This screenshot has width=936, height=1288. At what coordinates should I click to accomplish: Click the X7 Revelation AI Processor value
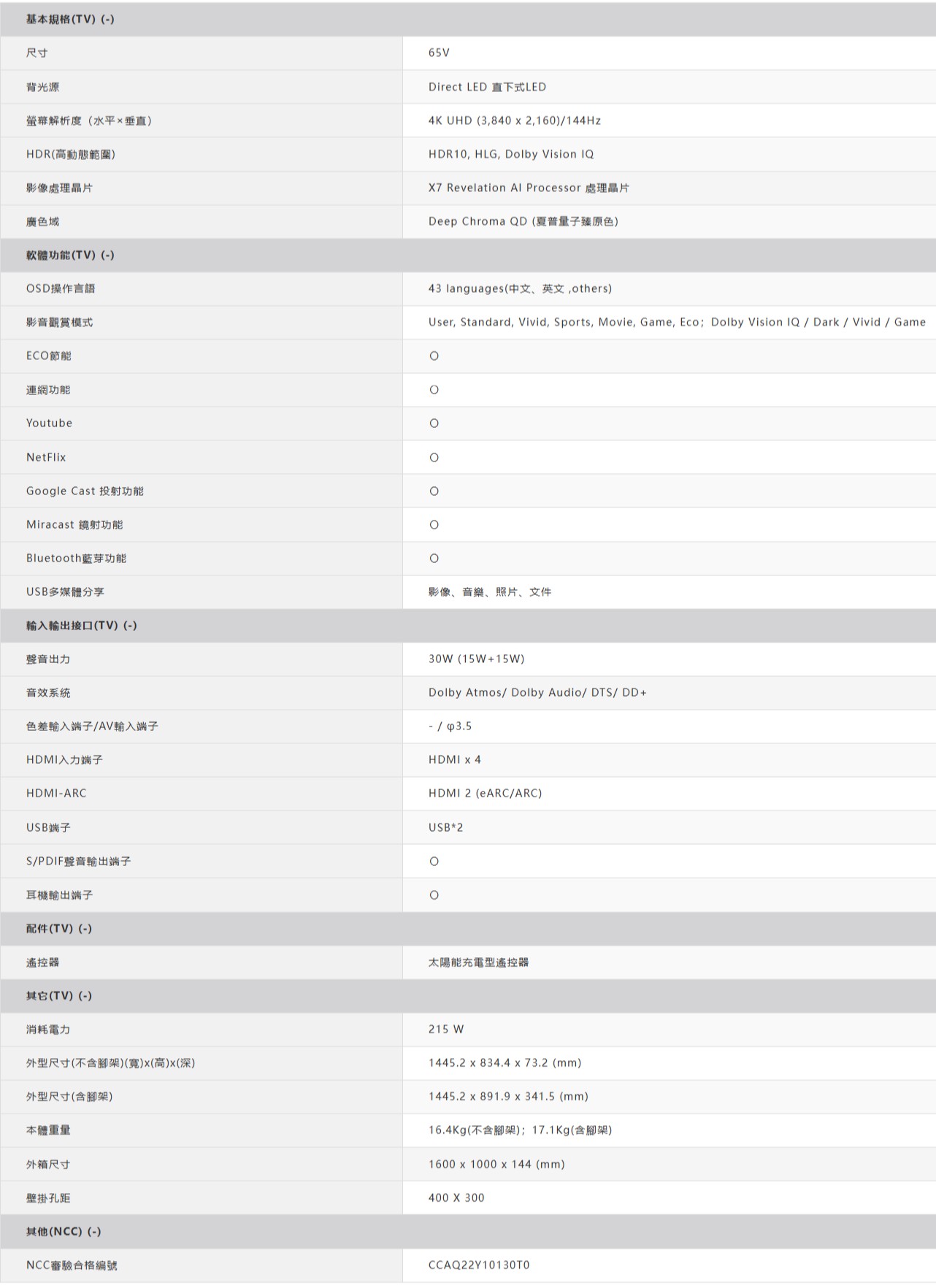tap(529, 188)
